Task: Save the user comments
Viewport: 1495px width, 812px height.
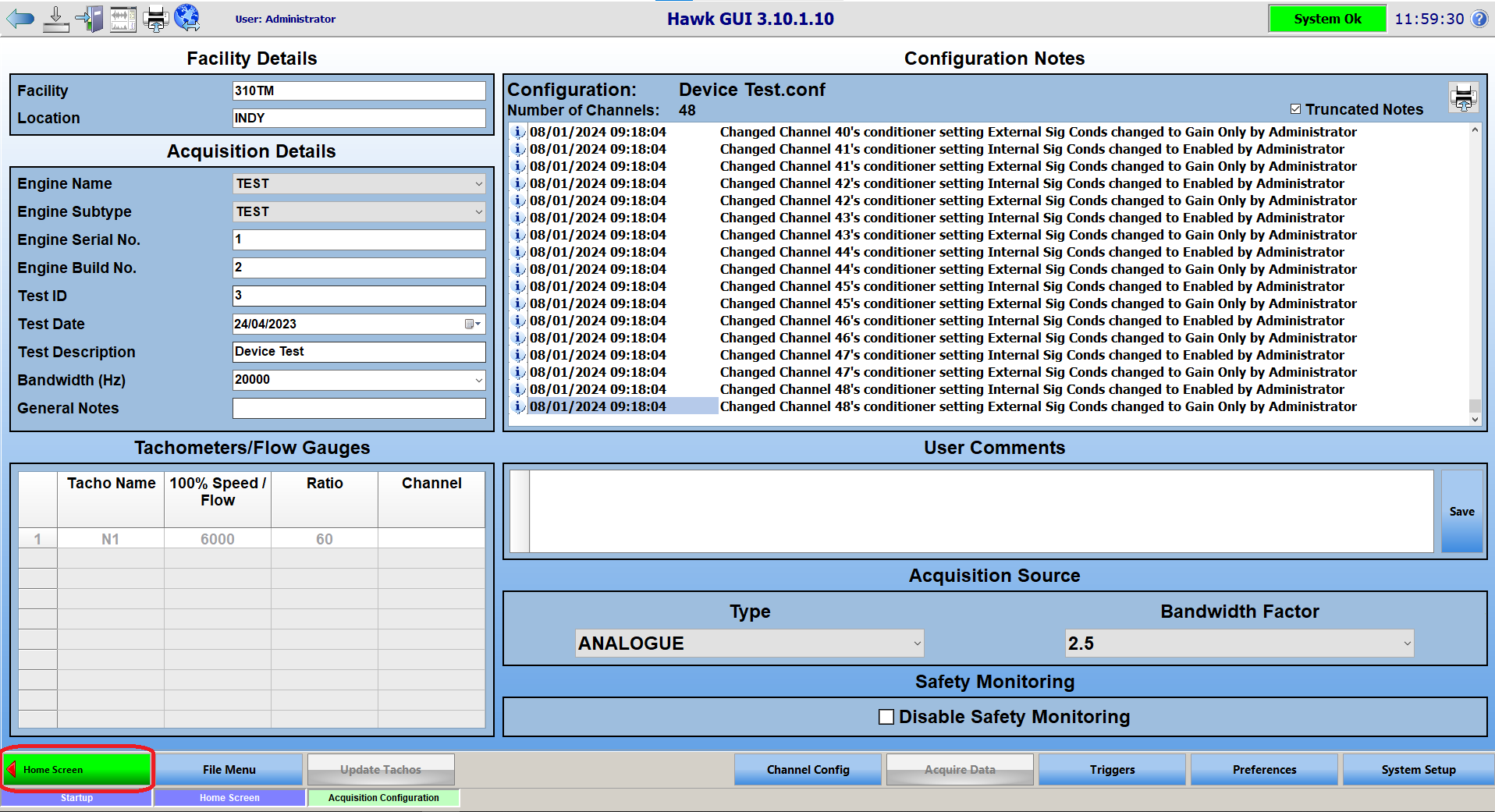Action: point(1461,512)
